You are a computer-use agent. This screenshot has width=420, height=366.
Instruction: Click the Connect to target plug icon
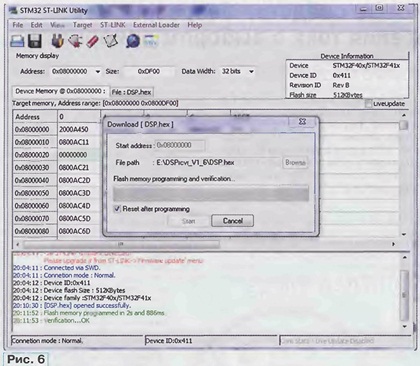(x=57, y=41)
